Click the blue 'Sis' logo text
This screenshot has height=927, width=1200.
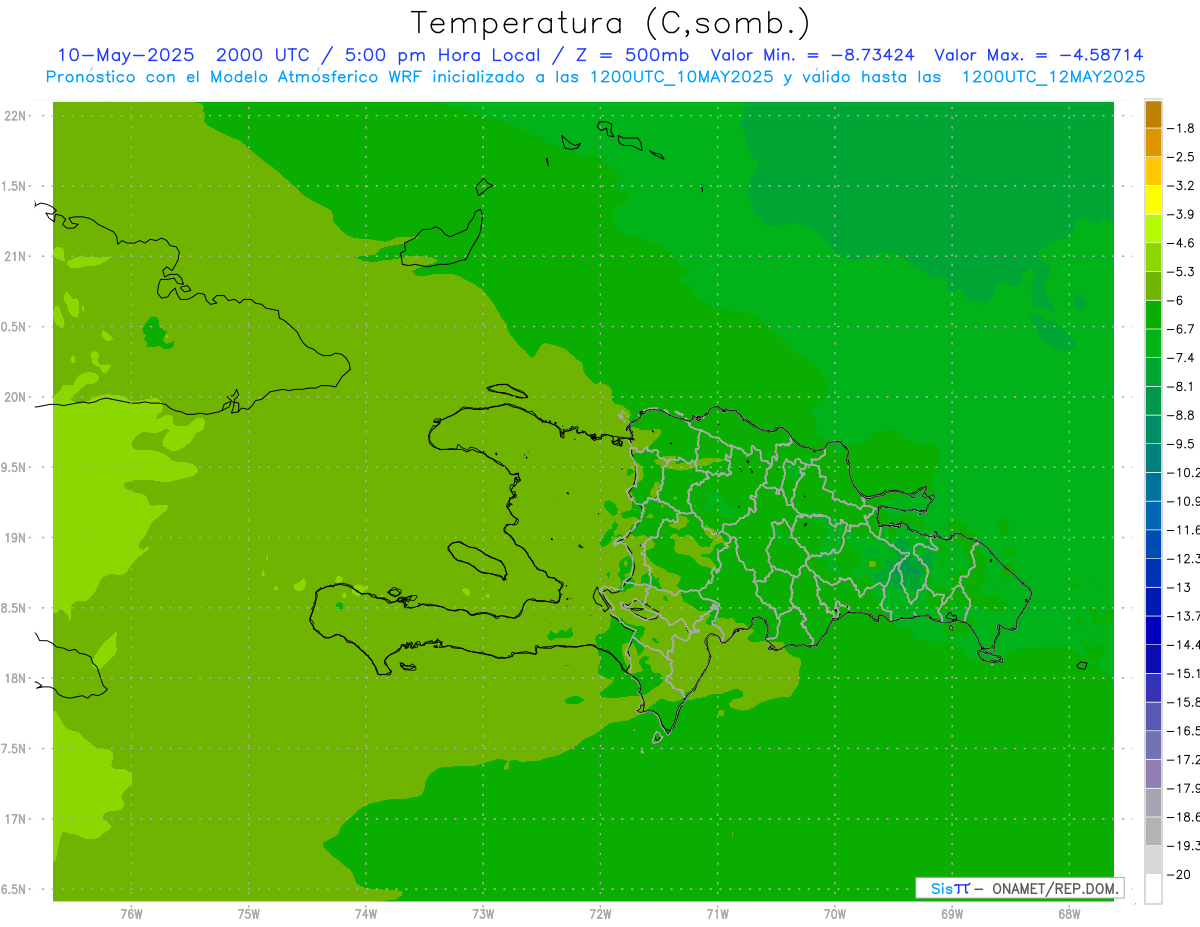click(x=943, y=888)
